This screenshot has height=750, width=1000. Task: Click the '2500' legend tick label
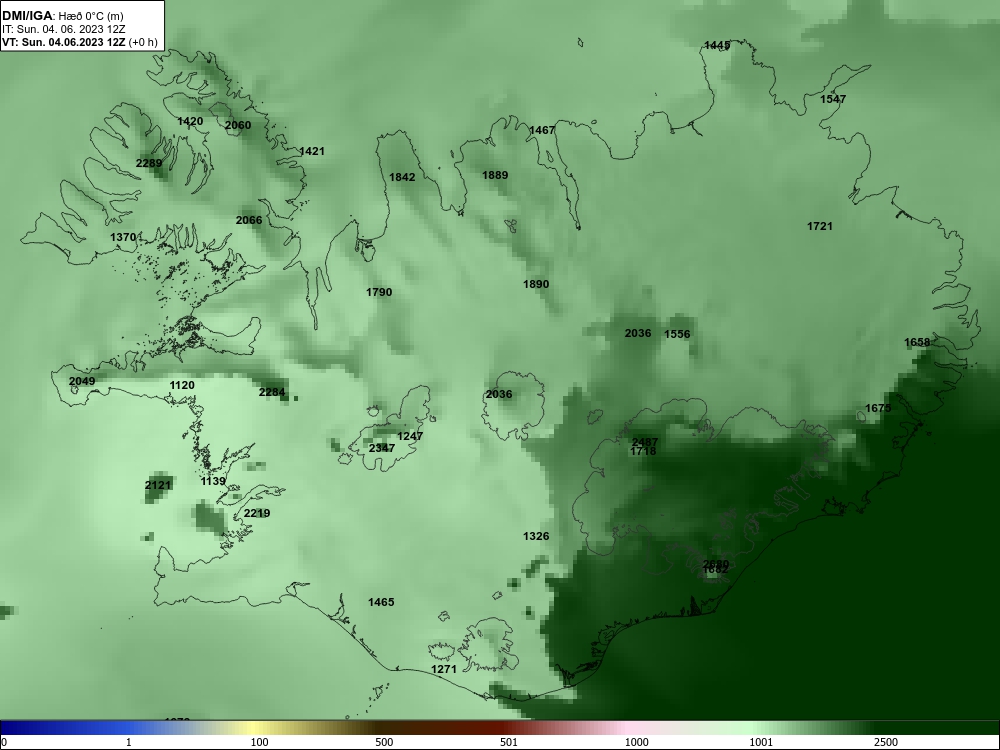[x=885, y=742]
